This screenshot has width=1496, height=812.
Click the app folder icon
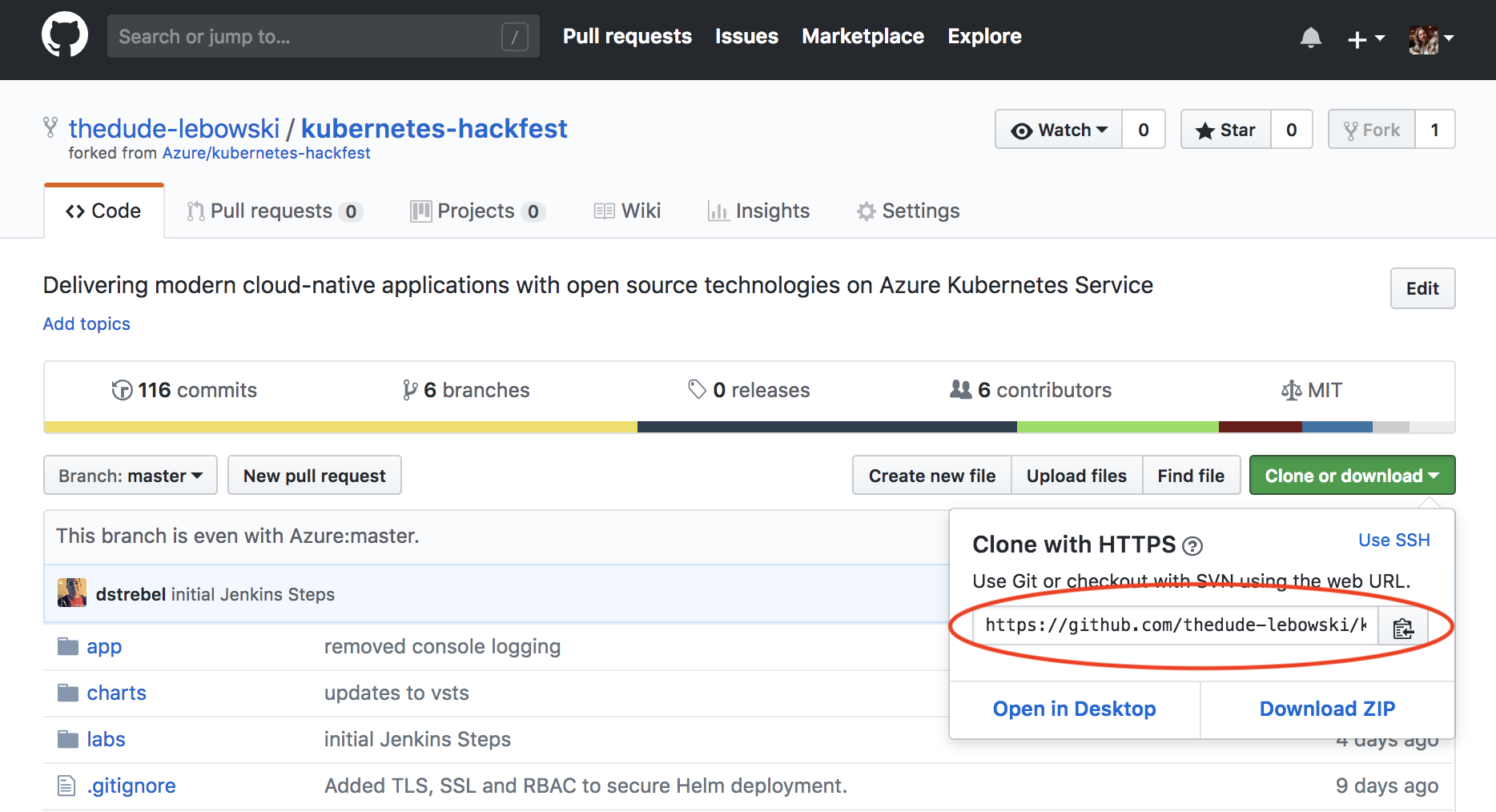[68, 646]
